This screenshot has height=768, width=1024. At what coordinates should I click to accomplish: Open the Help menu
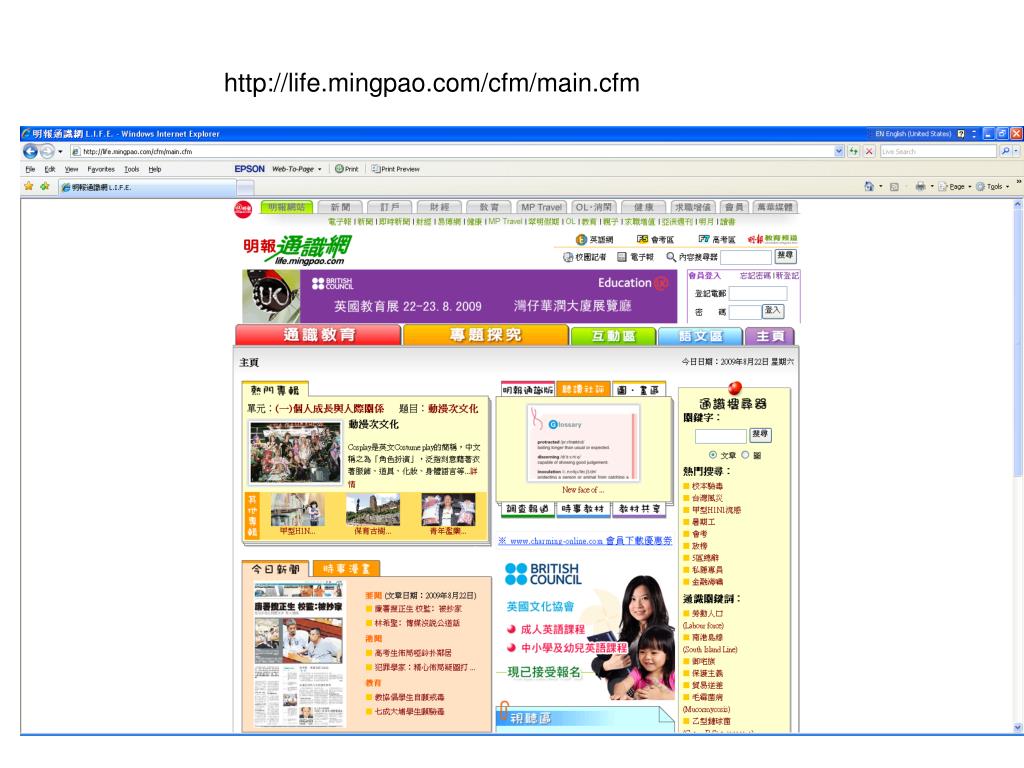tap(154, 169)
